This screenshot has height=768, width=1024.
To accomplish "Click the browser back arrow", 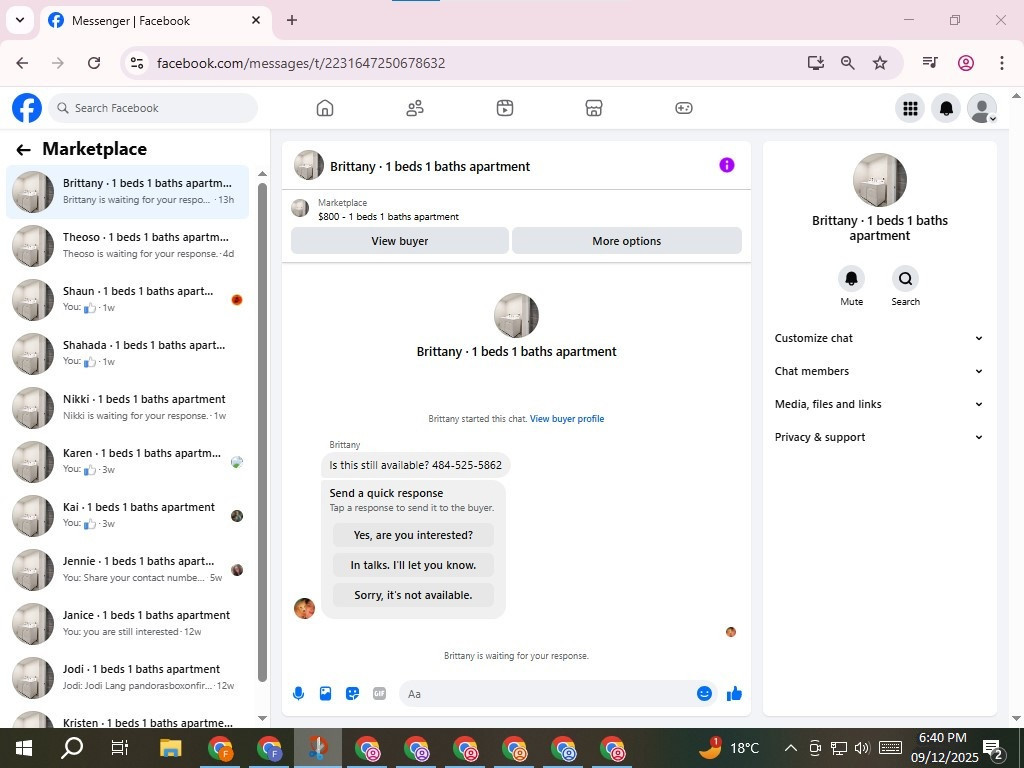I will (22, 63).
